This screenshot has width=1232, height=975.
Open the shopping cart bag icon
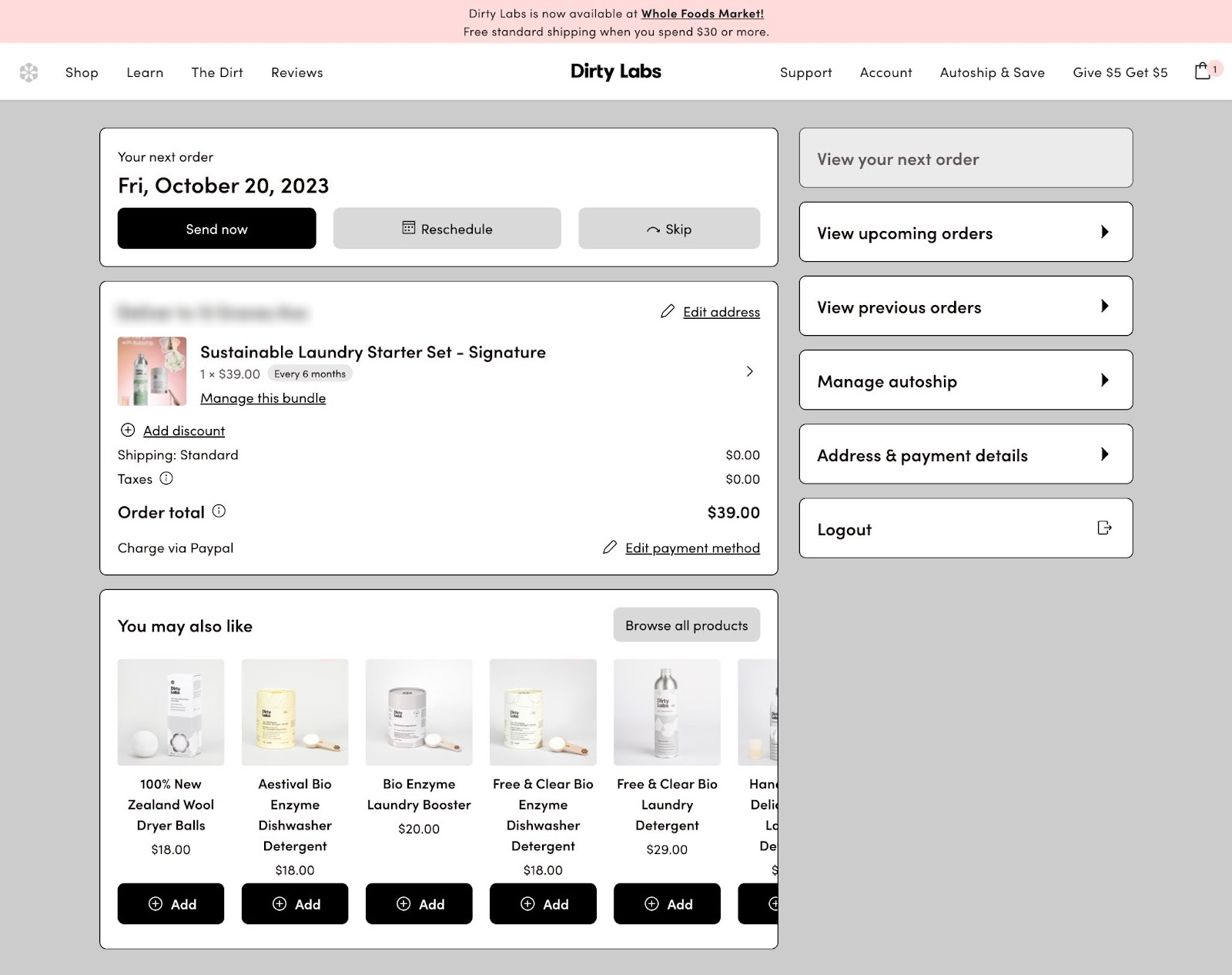(1202, 71)
